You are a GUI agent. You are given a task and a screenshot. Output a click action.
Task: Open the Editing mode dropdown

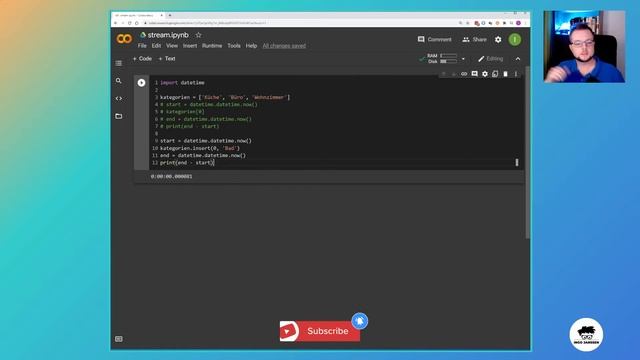491,59
